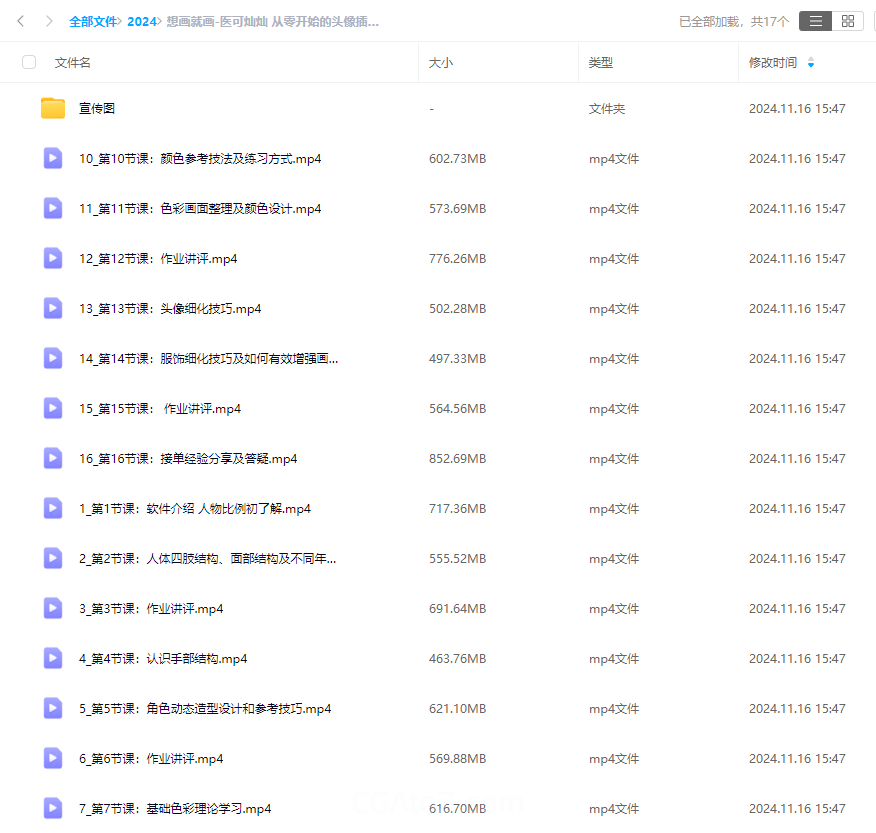The image size is (876, 833).
Task: Go to 全部文件 breadcrumb
Action: tap(92, 21)
